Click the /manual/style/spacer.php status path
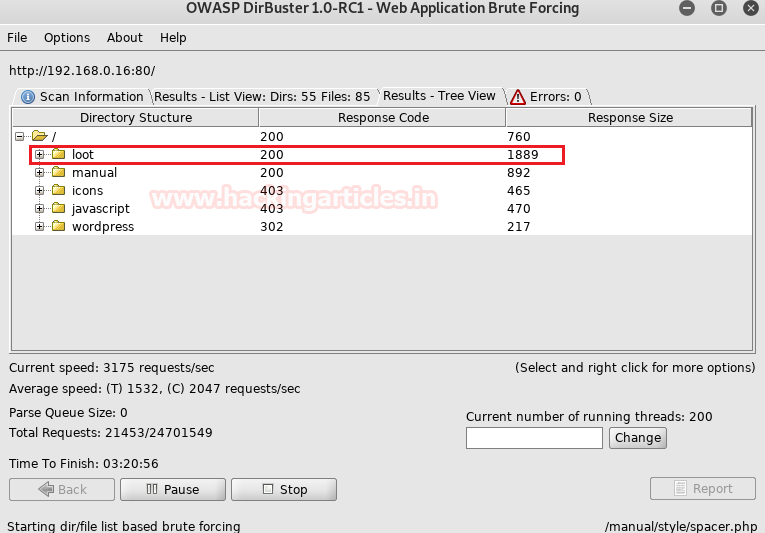The width and height of the screenshot is (765, 533). 681,527
